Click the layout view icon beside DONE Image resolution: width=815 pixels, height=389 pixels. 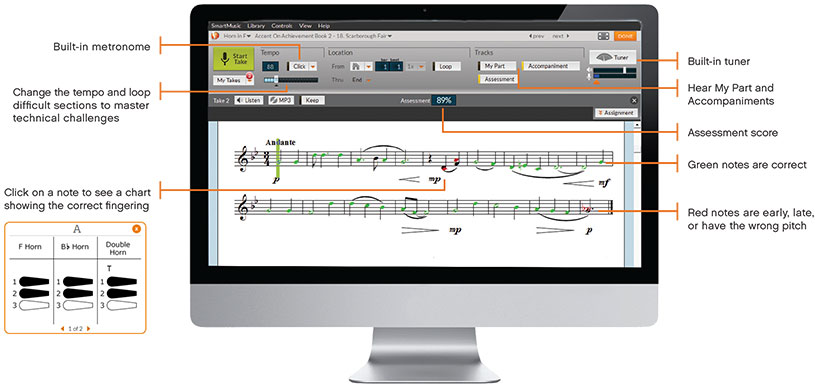(603, 36)
